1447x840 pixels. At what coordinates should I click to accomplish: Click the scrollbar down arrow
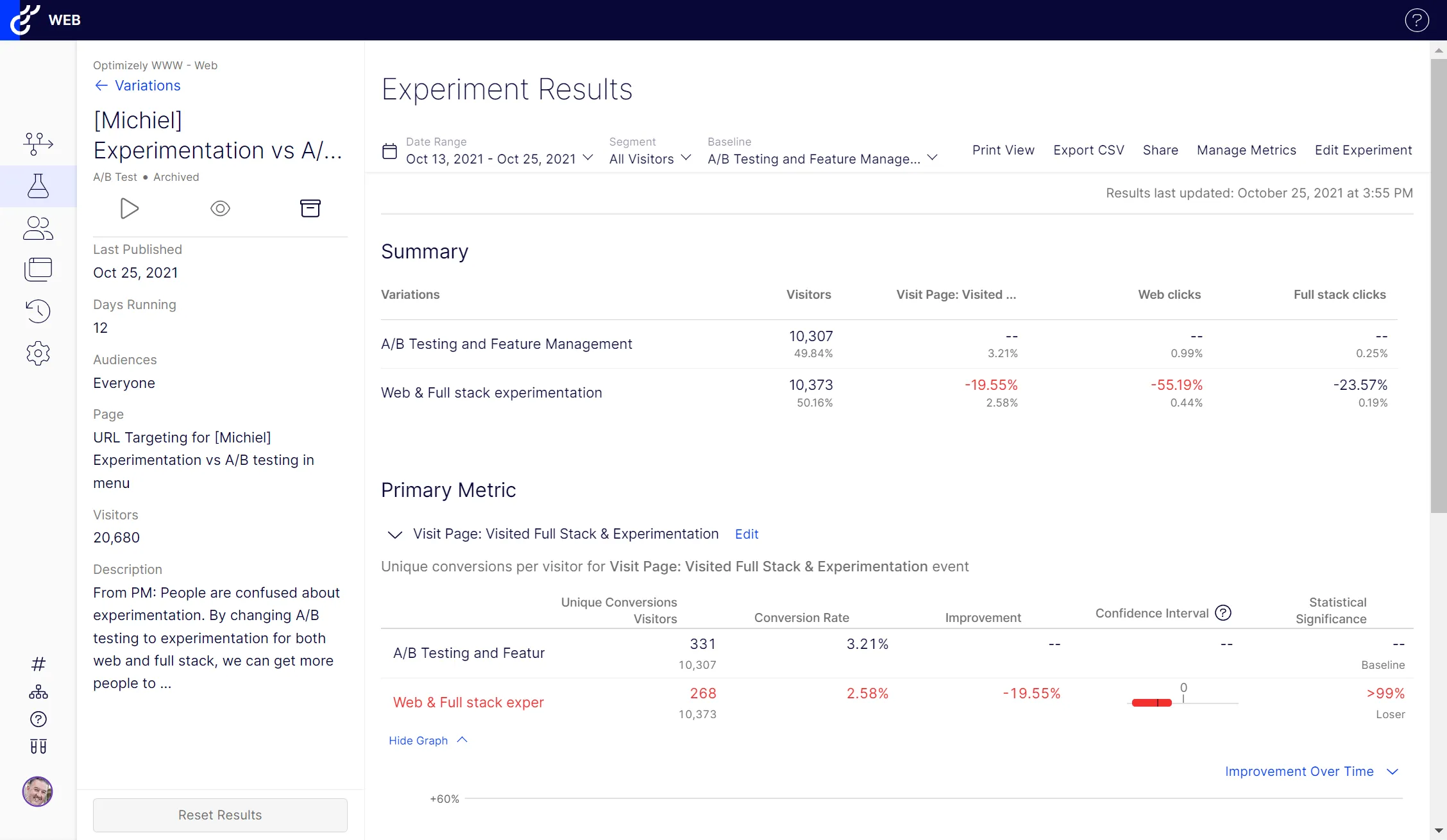1439,830
